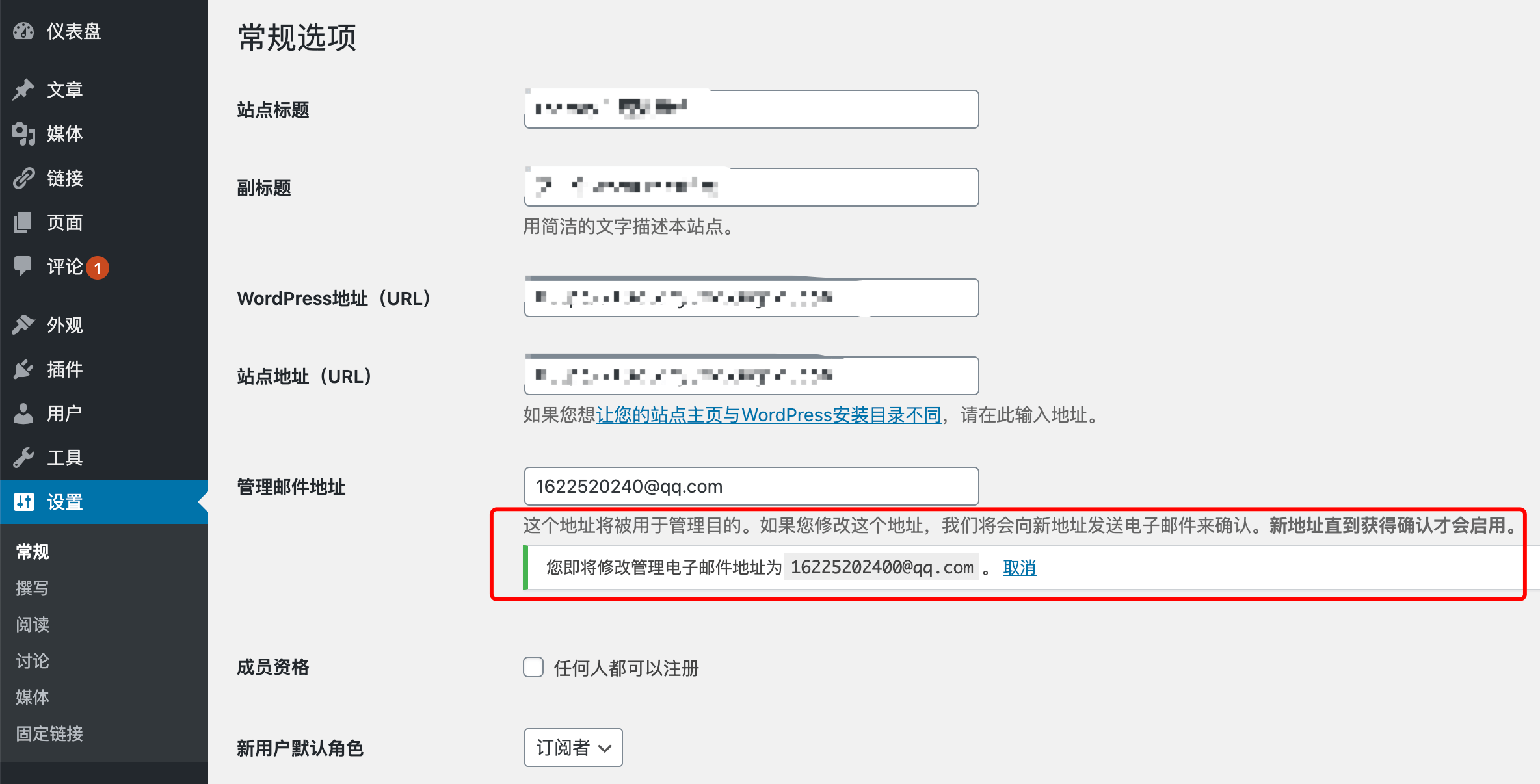The height and width of the screenshot is (784, 1540).
Task: Enable the 任何人都可以注册 checkbox
Action: coord(533,668)
